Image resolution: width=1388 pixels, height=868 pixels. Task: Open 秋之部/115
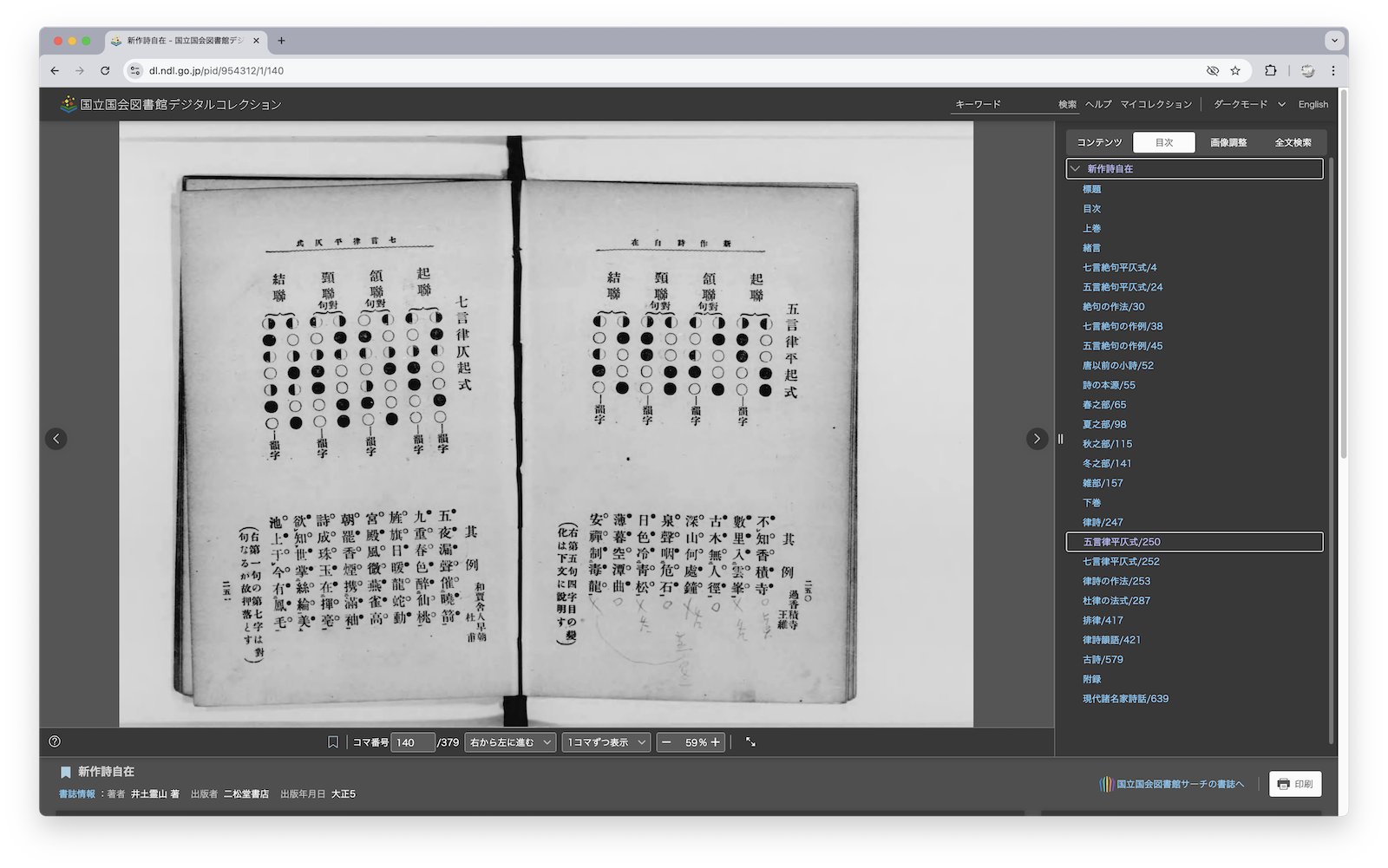pos(1107,444)
